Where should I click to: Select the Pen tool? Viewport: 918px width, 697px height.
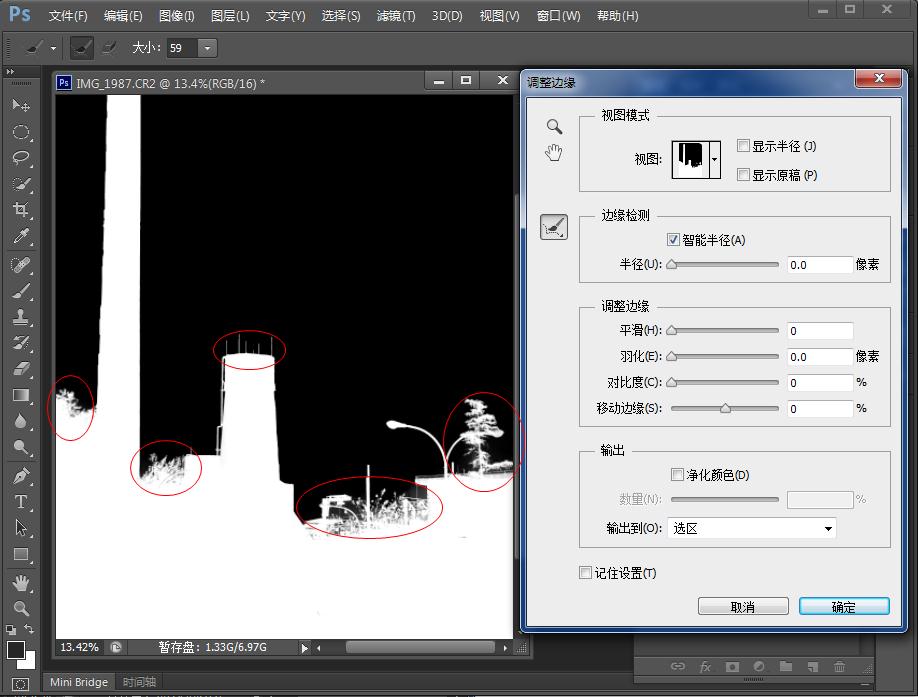pyautogui.click(x=20, y=476)
